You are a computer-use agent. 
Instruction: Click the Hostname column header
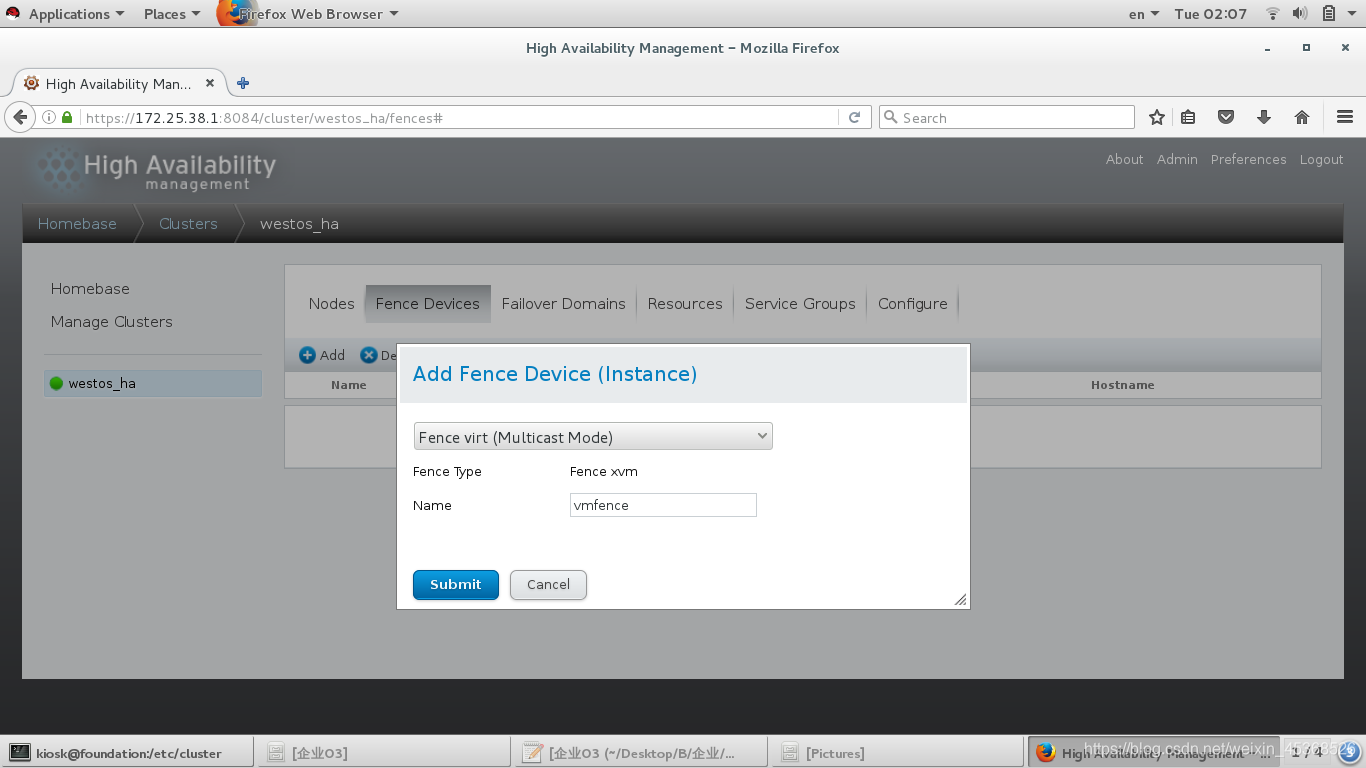pos(1122,385)
